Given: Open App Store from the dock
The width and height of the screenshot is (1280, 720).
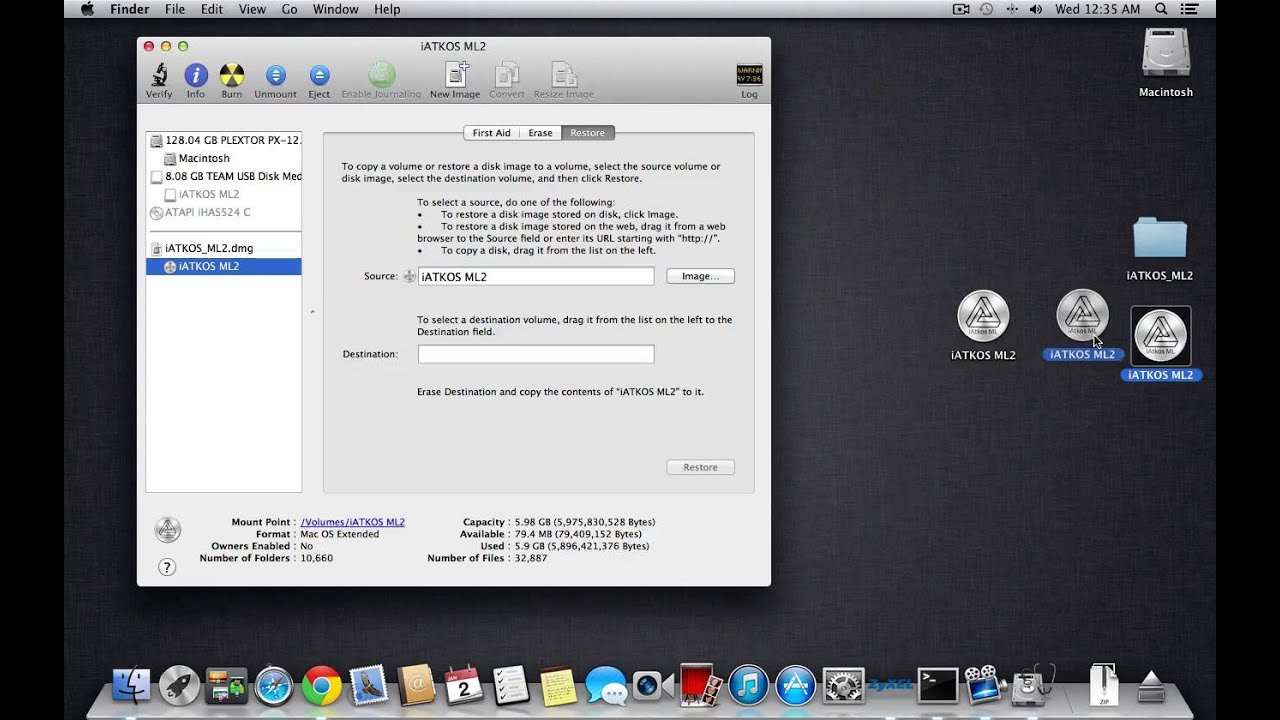Looking at the screenshot, I should [x=796, y=685].
